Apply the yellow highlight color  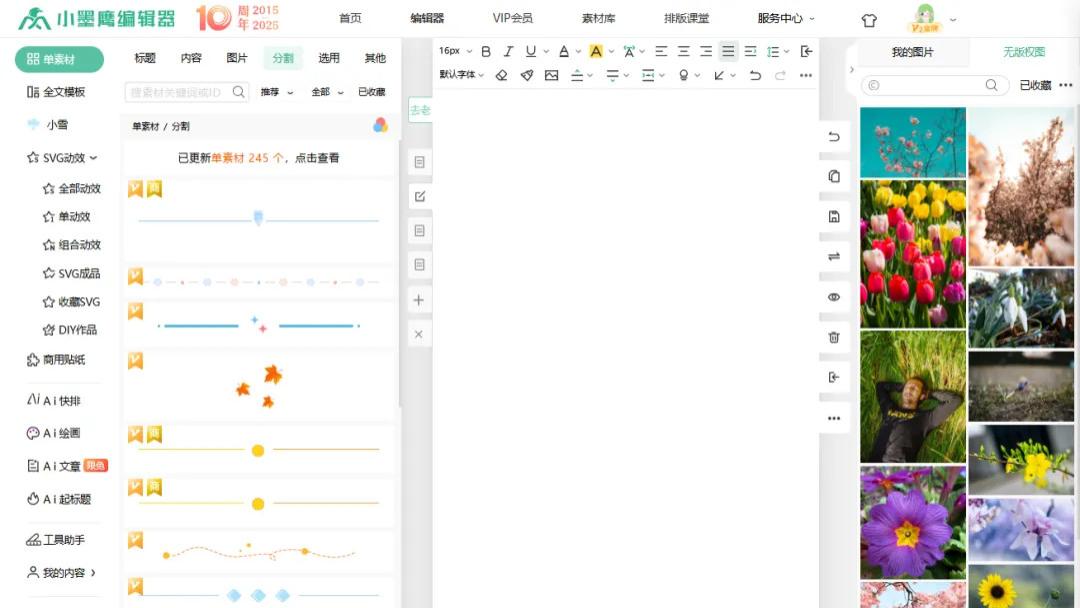point(596,51)
